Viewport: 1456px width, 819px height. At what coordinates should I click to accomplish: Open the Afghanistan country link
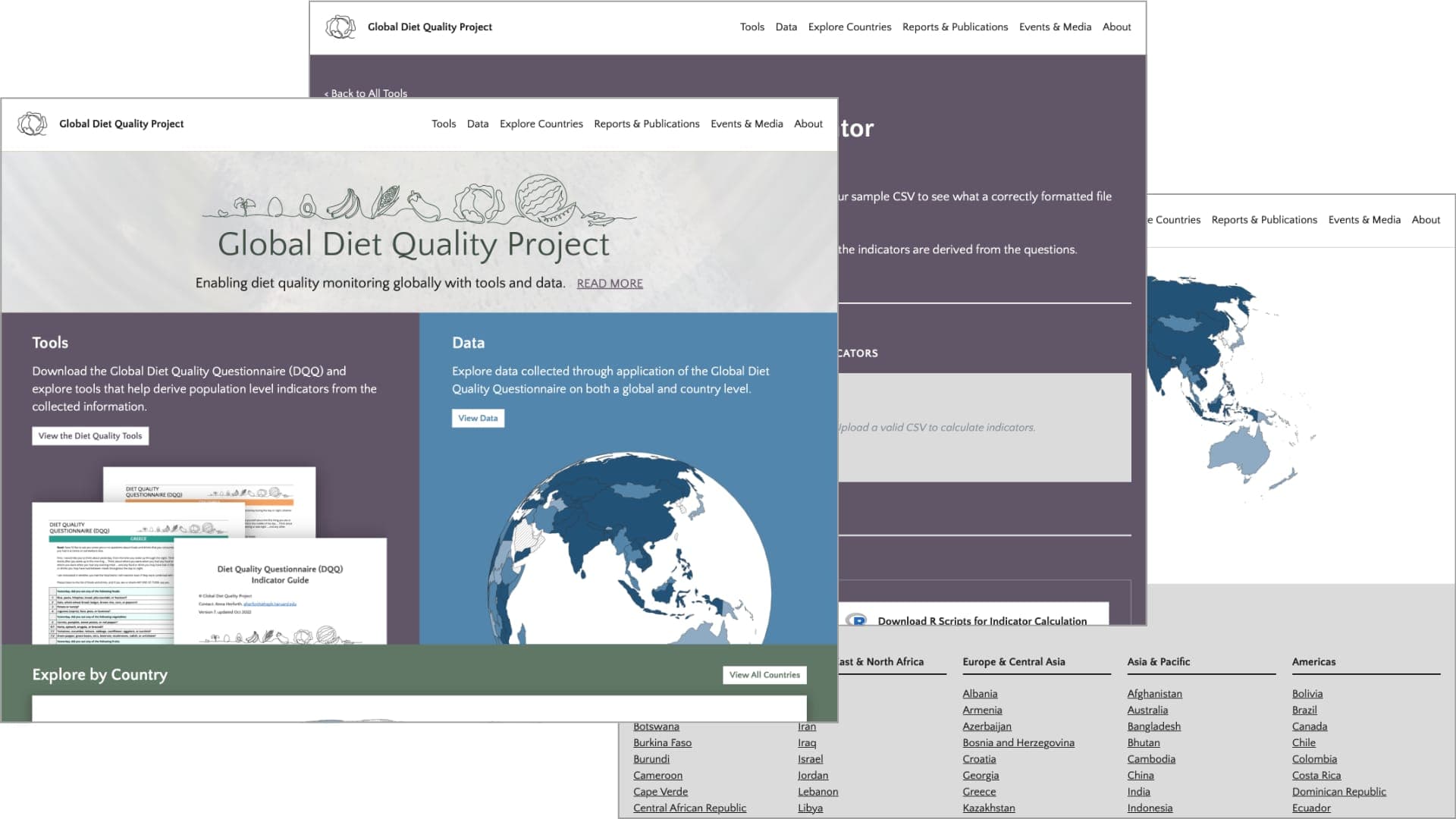click(x=1154, y=694)
